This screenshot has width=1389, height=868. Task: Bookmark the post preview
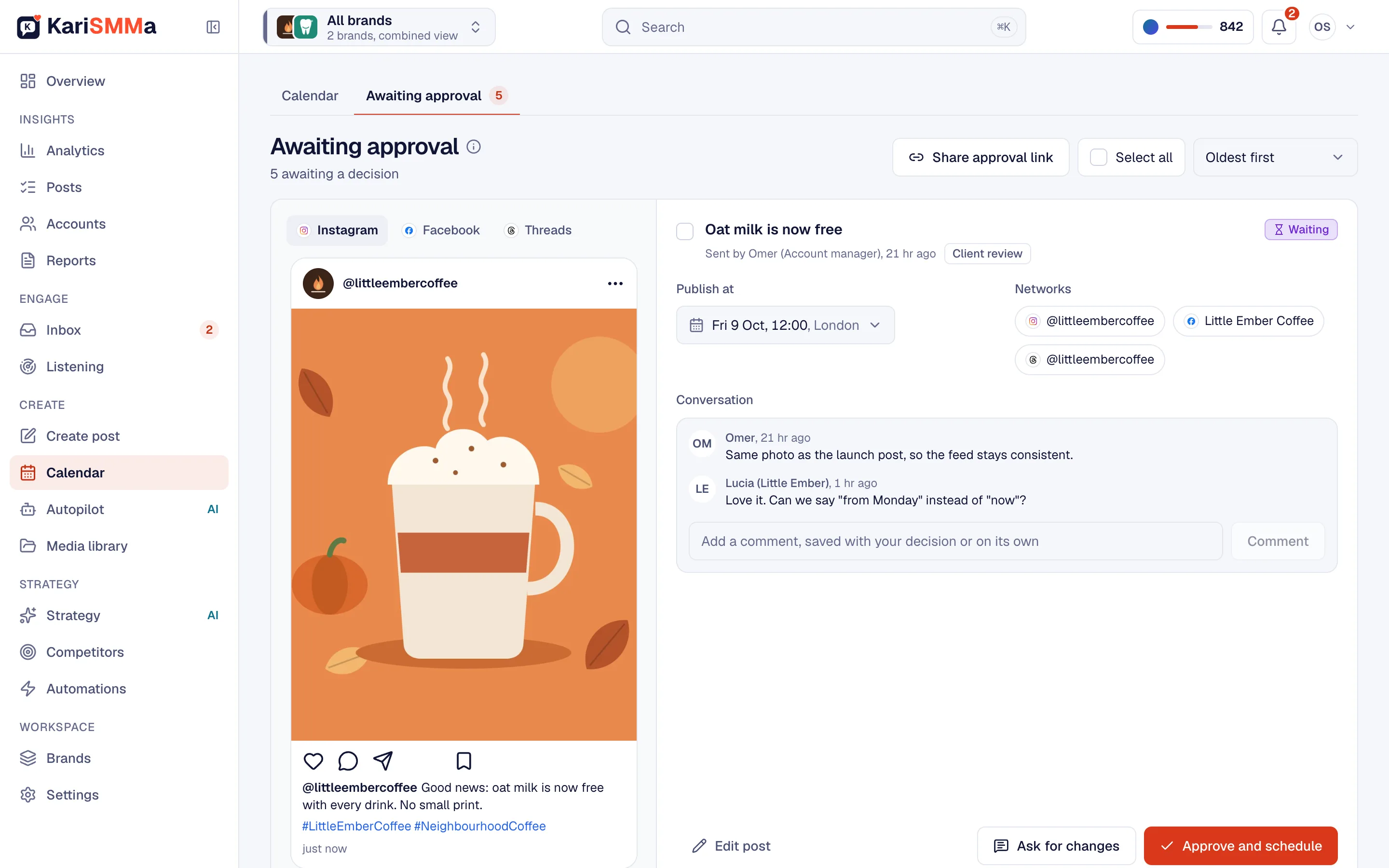464,760
